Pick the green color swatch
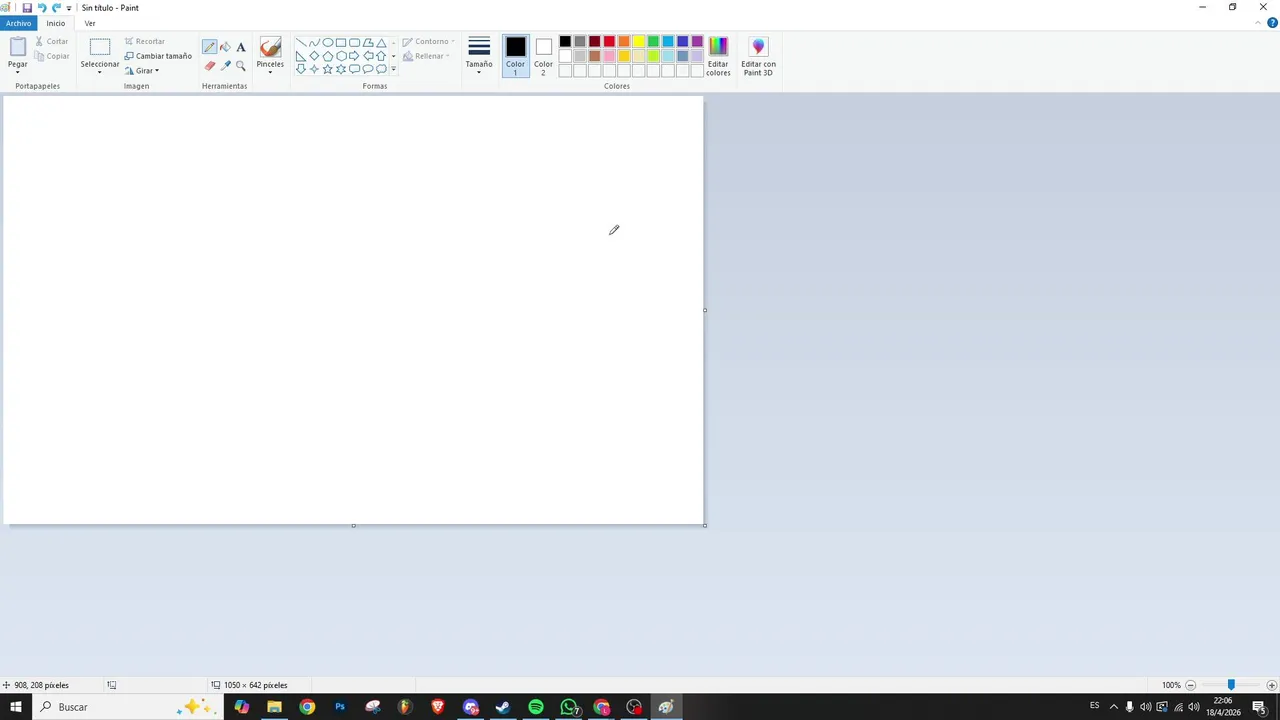 point(653,41)
